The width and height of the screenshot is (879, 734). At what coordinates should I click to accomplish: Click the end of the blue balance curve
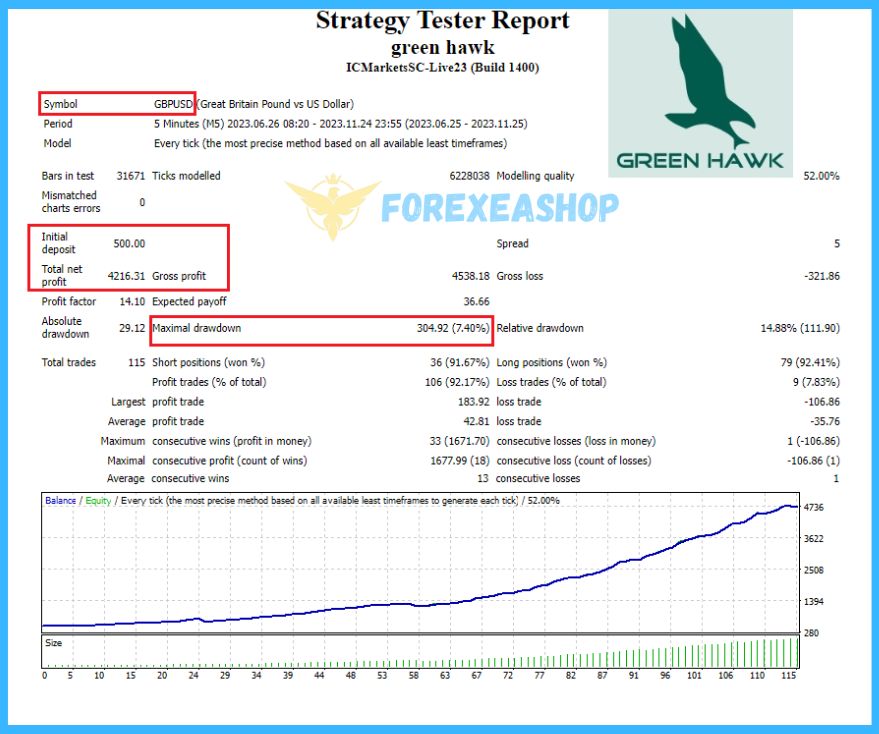pyautogui.click(x=796, y=507)
